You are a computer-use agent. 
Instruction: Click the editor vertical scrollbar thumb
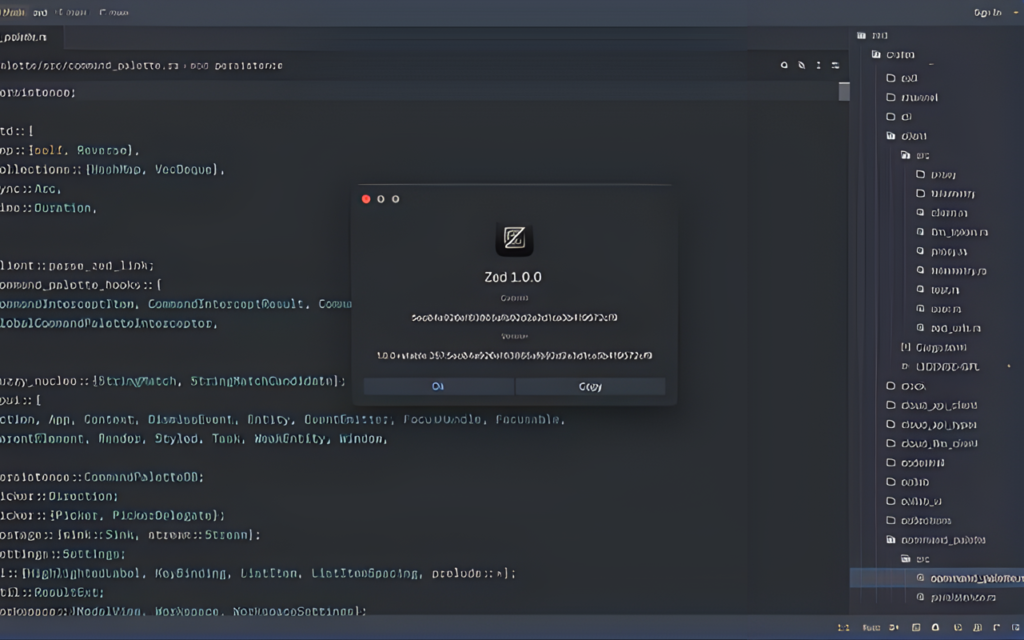pos(844,91)
